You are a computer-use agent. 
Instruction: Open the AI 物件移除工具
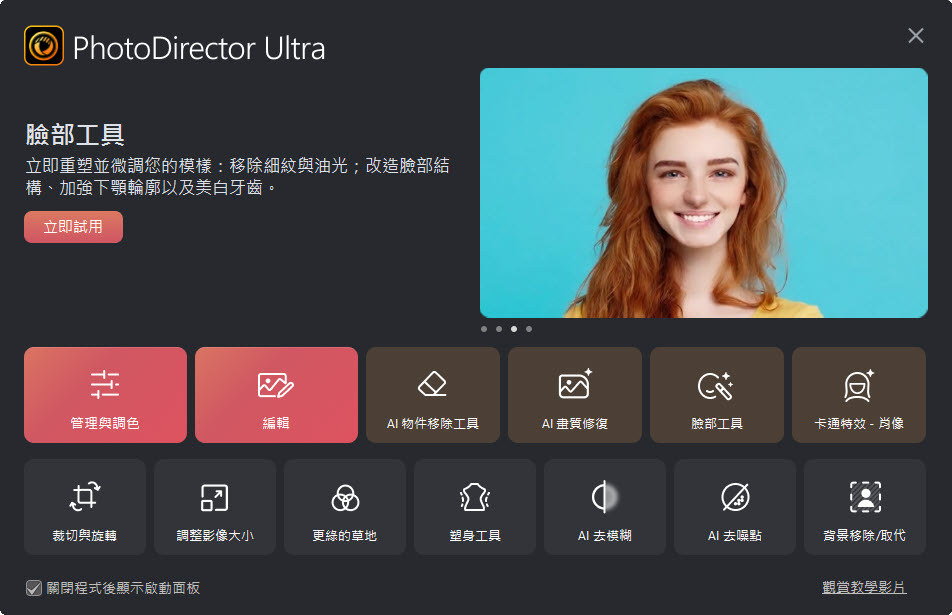point(433,394)
